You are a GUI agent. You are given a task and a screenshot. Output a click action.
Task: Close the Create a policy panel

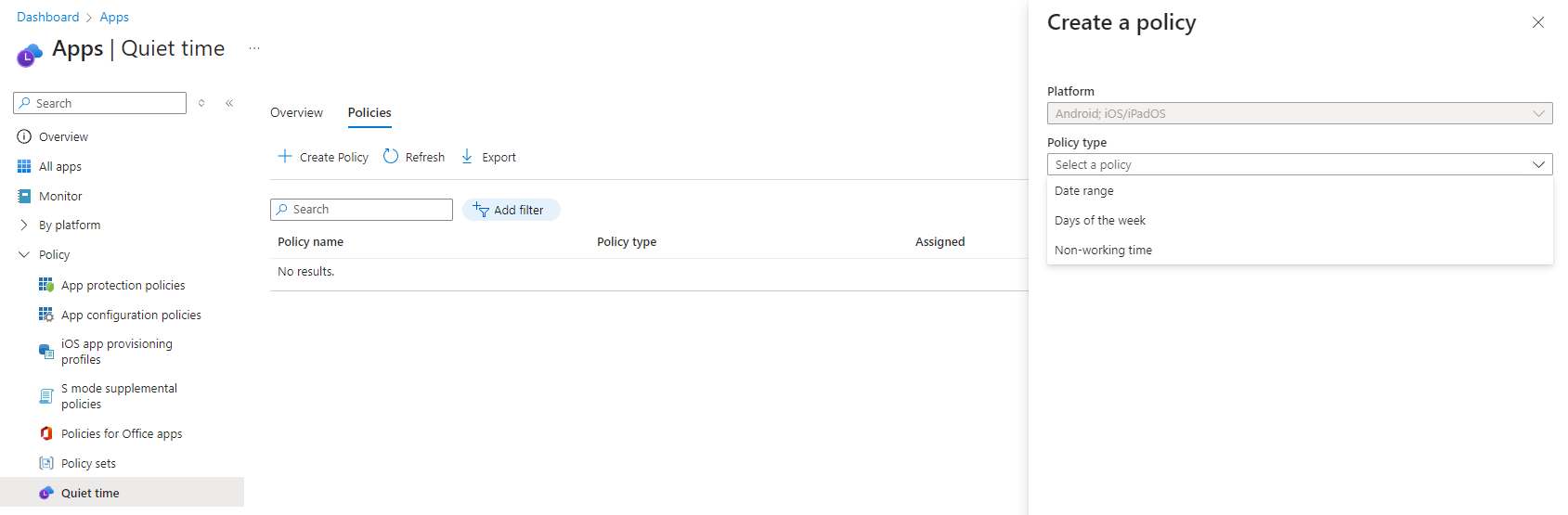1537,22
